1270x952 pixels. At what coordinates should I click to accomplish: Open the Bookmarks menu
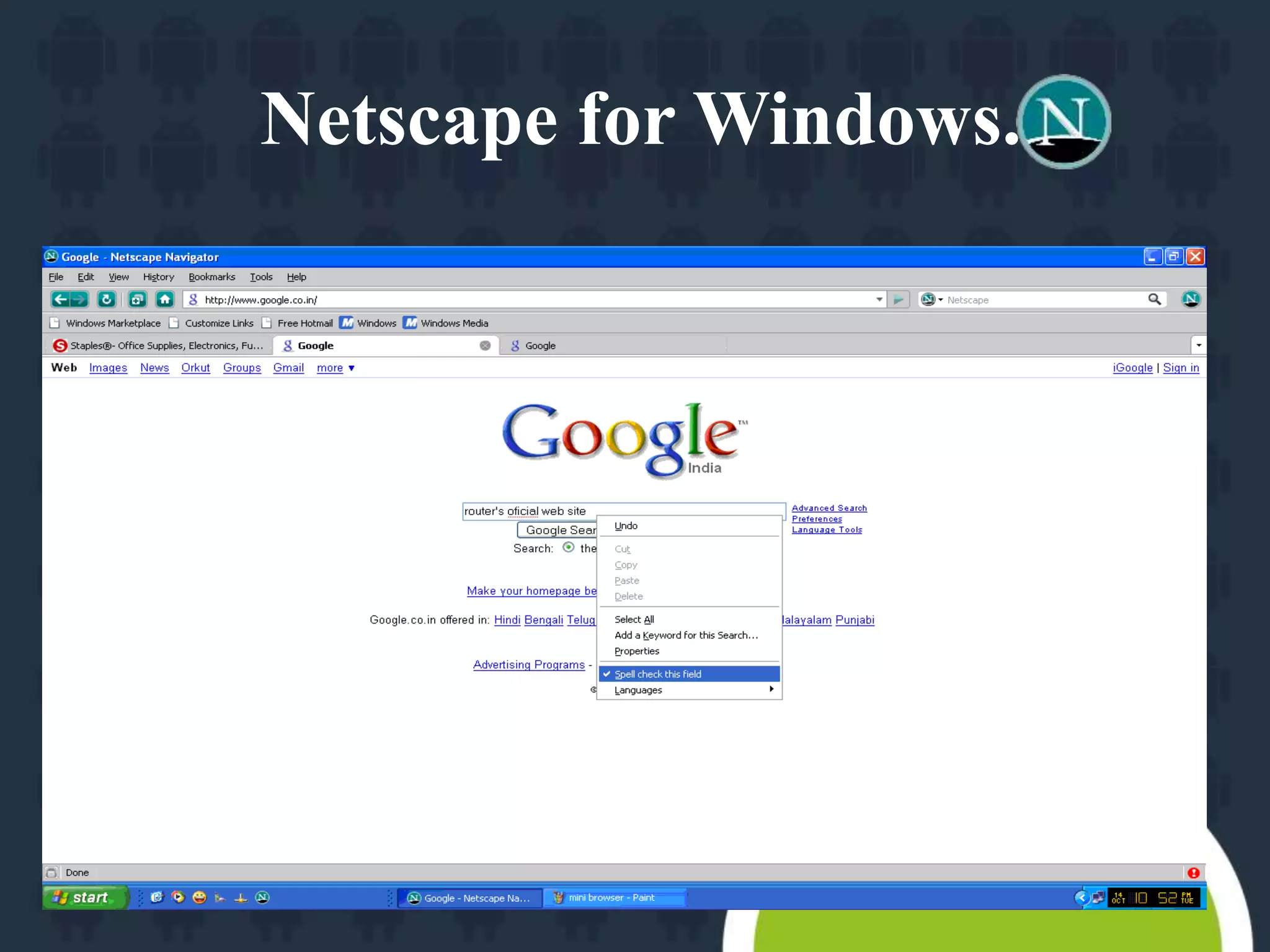211,277
